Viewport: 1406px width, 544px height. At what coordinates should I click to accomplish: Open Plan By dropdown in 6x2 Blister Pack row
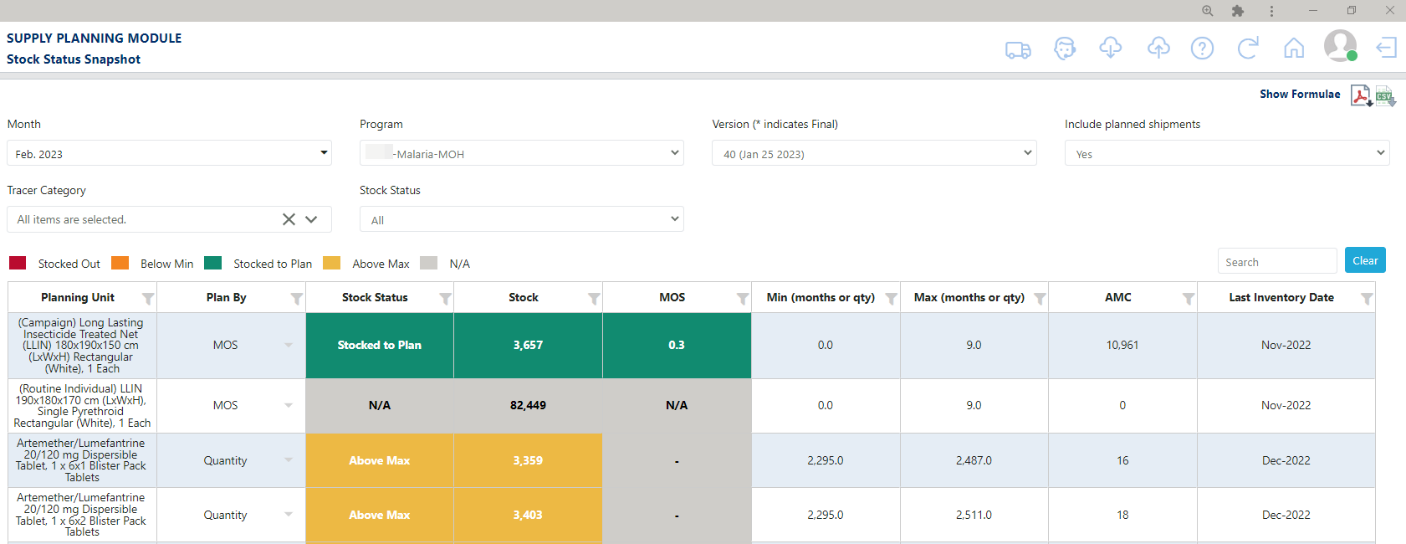tap(289, 514)
